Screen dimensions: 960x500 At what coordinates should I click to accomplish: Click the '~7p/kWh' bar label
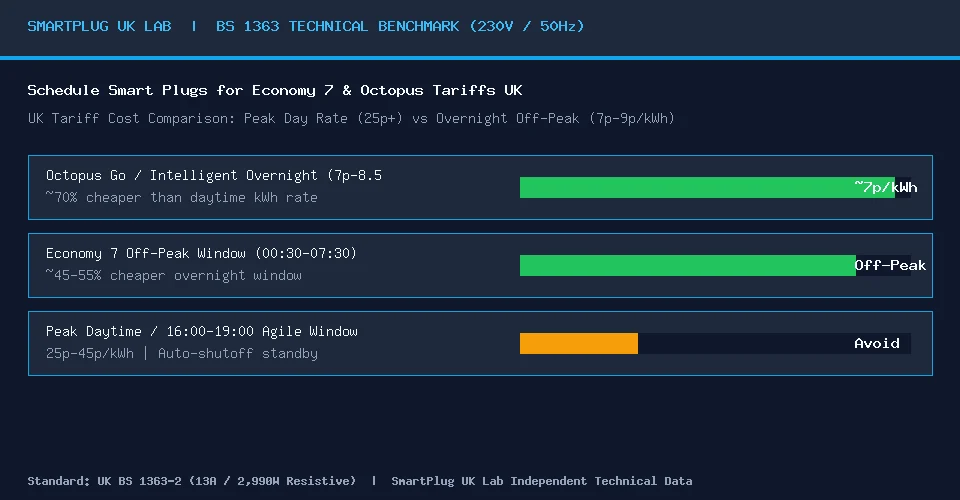(886, 187)
